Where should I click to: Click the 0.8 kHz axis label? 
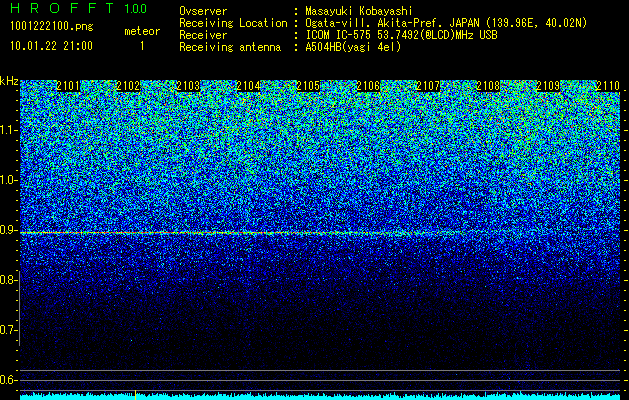click(x=8, y=280)
